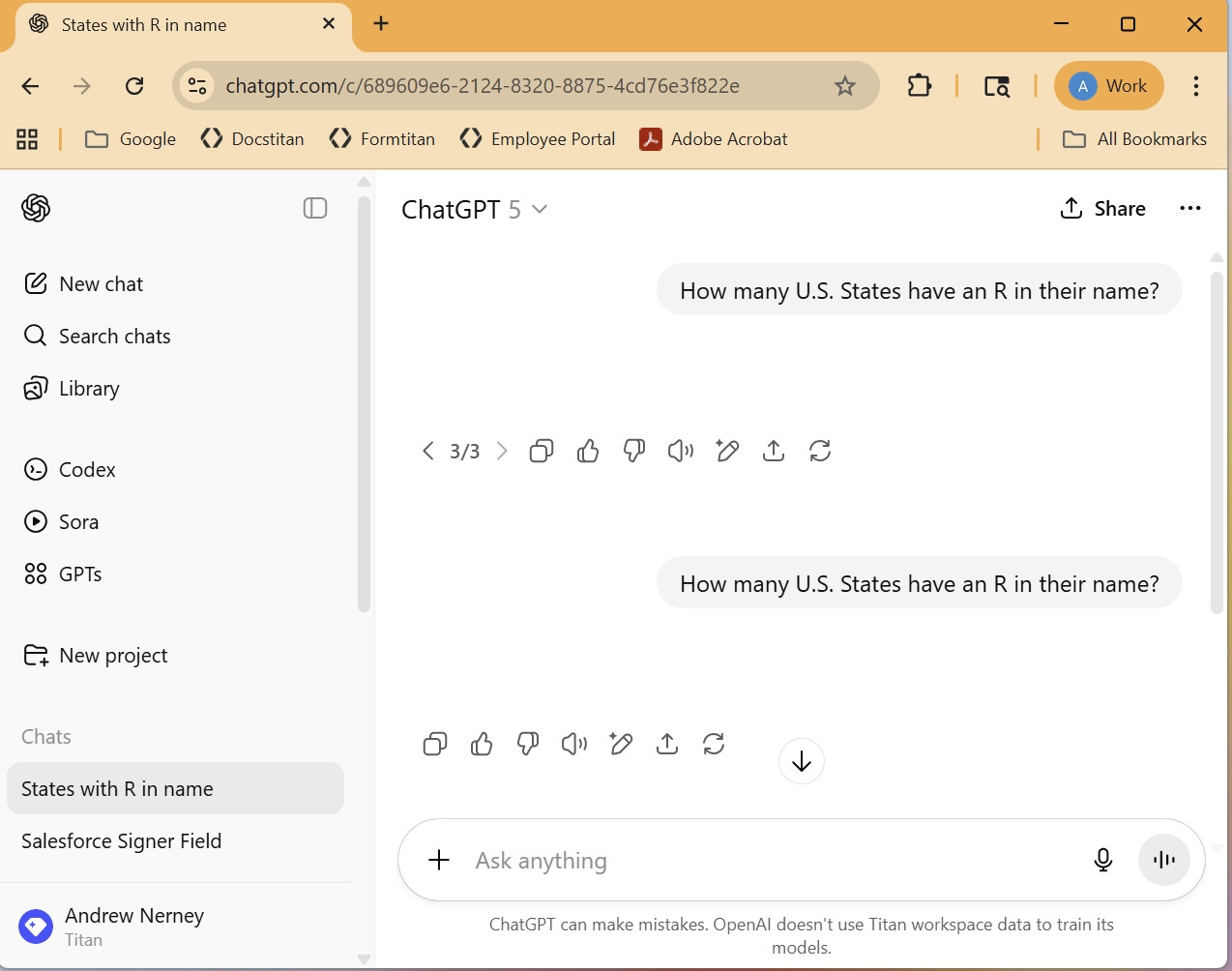Image resolution: width=1232 pixels, height=971 pixels.
Task: Open GPTs from the sidebar
Action: (x=63, y=574)
